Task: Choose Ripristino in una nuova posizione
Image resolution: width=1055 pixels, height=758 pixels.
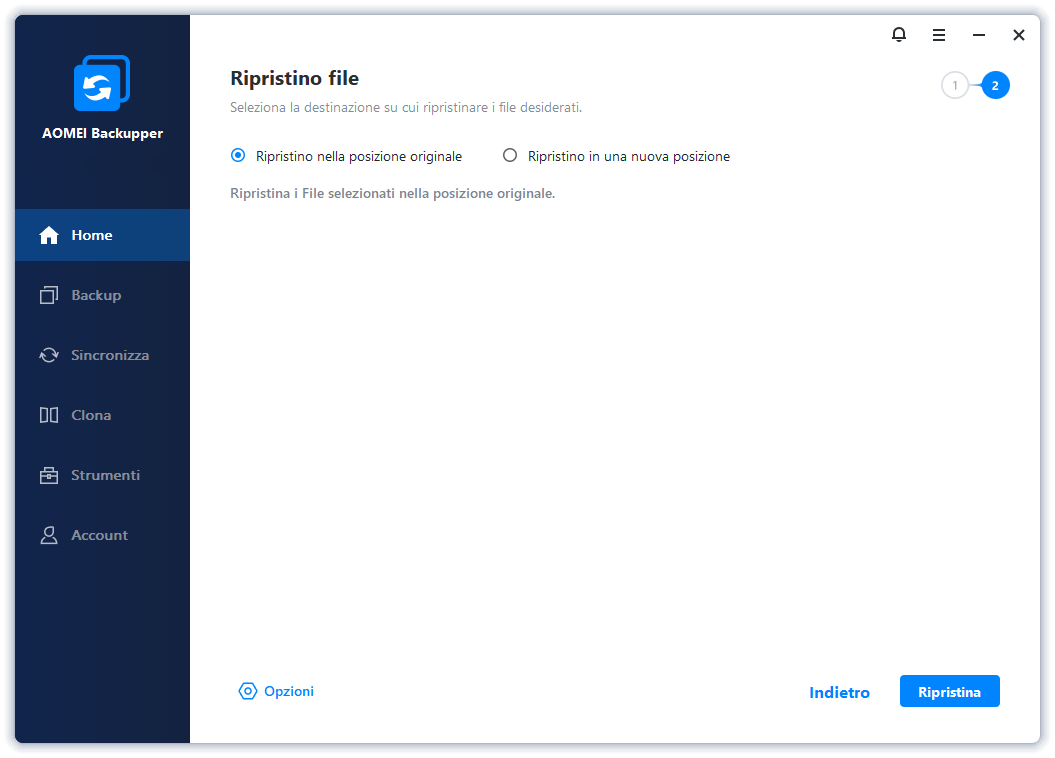Action: click(x=510, y=156)
